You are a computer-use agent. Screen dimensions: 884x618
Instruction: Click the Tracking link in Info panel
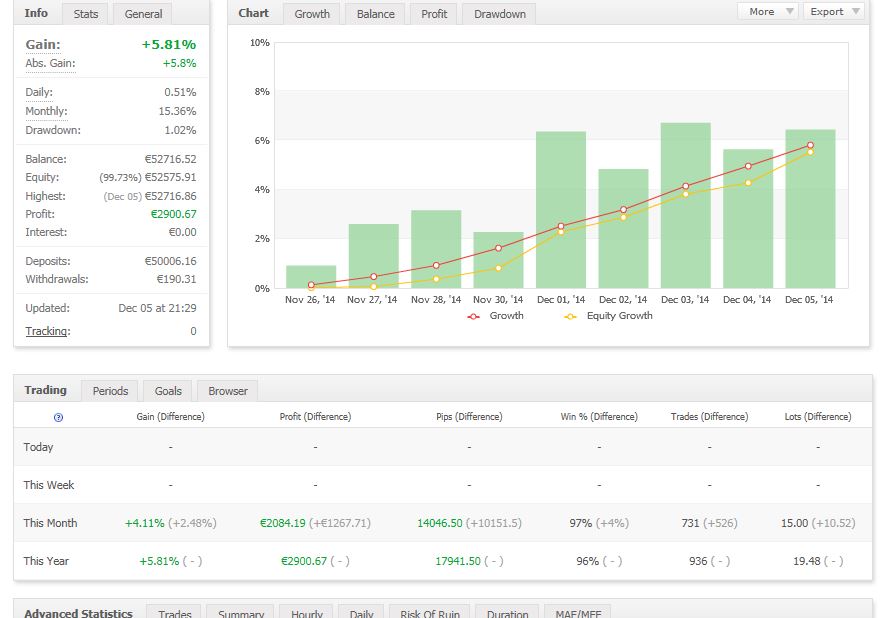[x=47, y=331]
